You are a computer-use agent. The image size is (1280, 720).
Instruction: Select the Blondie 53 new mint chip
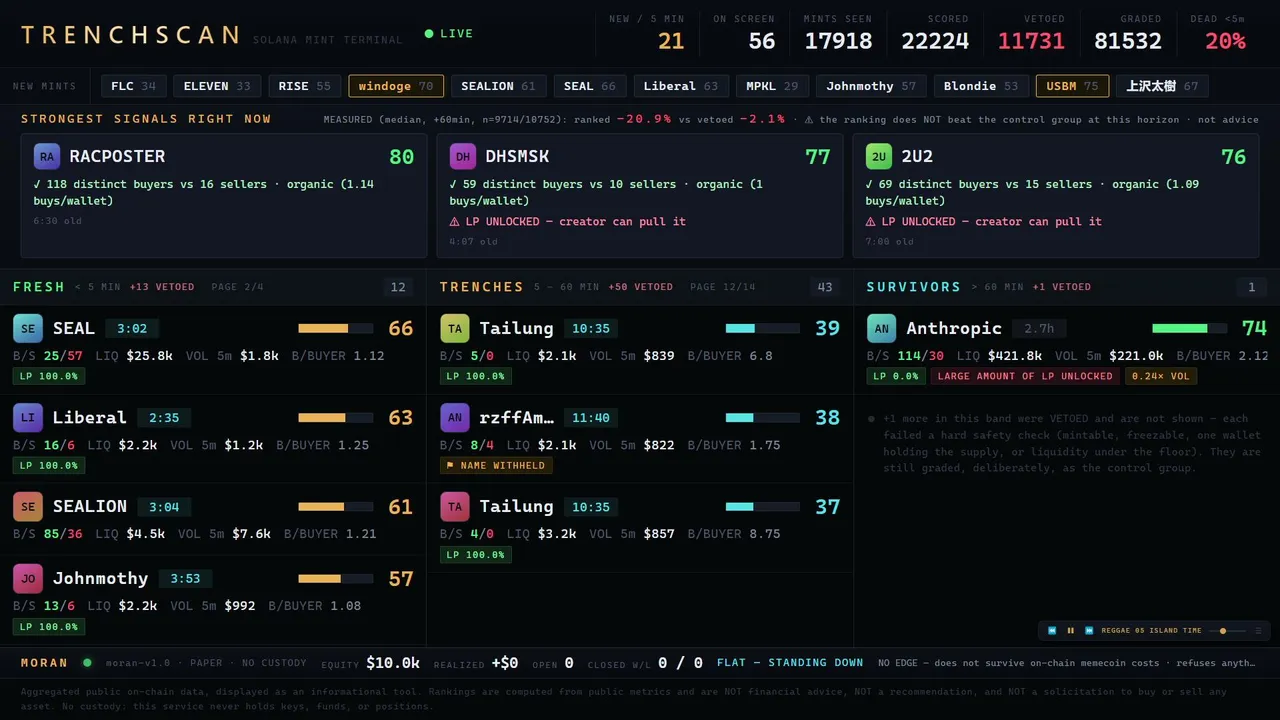[x=981, y=86]
